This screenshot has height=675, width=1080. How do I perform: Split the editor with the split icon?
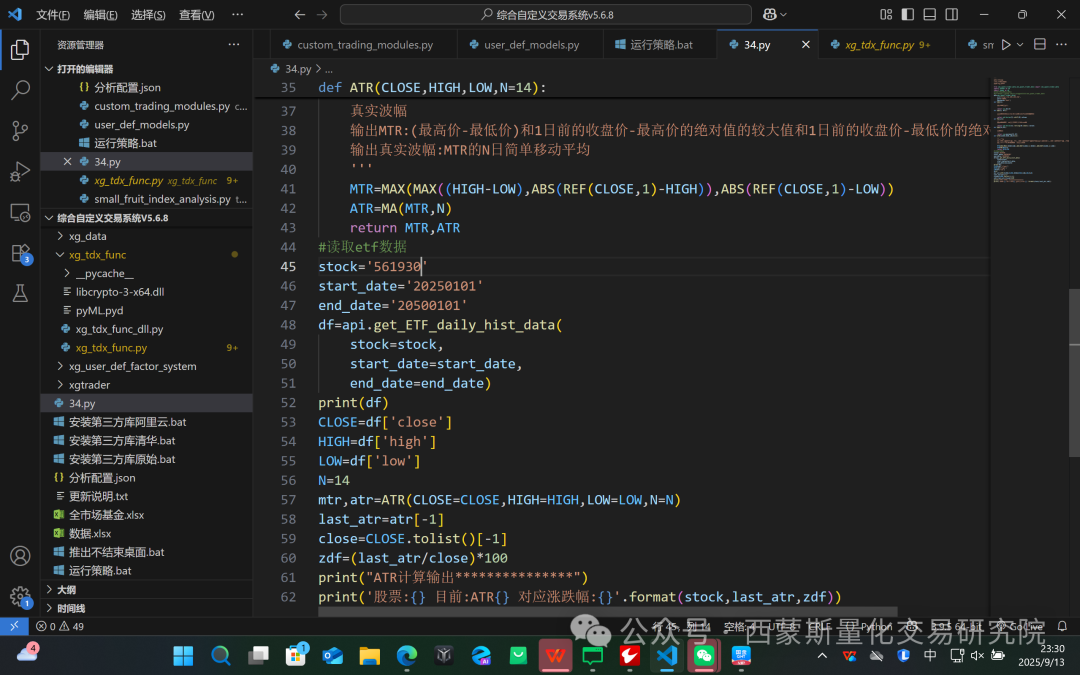pos(1040,45)
